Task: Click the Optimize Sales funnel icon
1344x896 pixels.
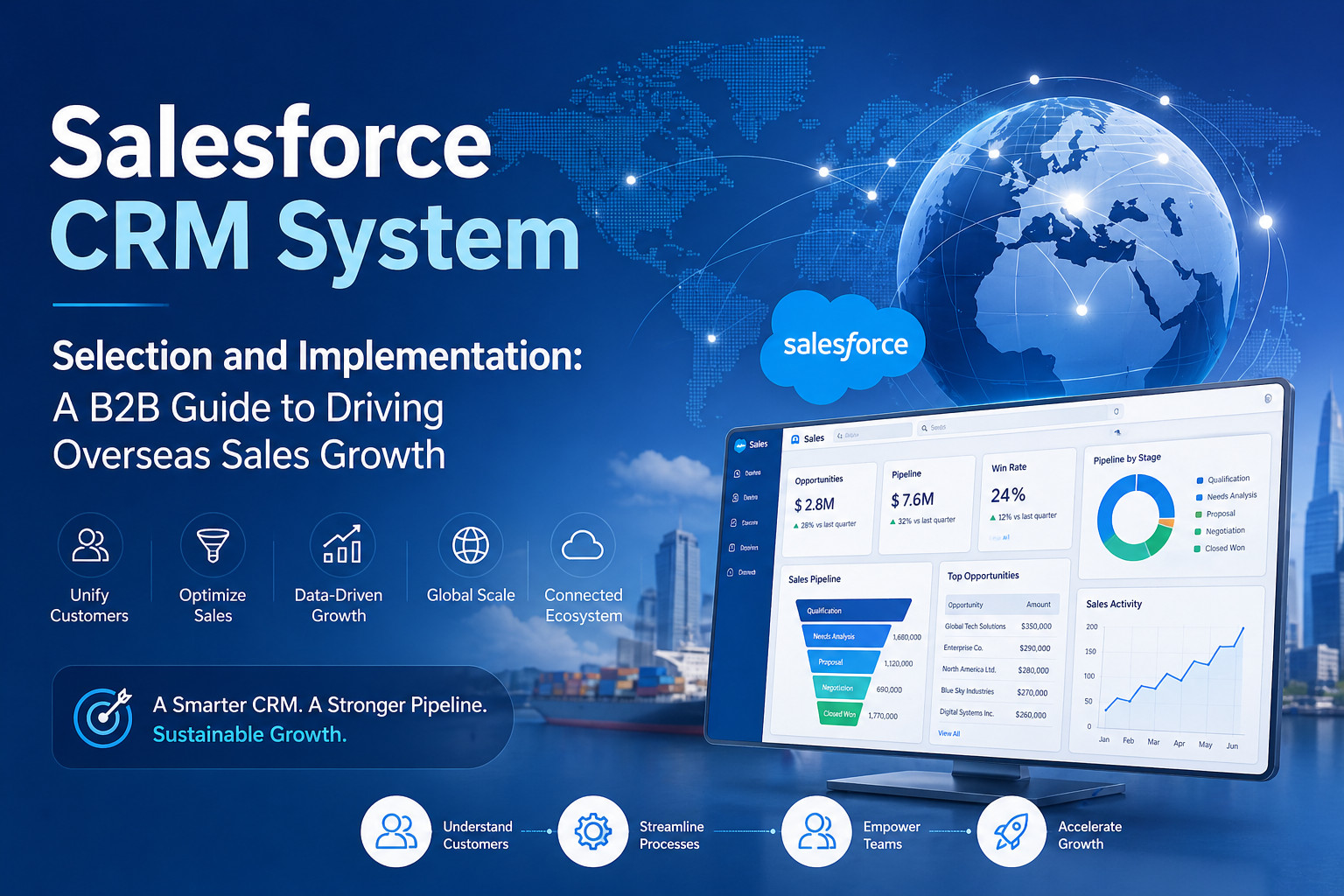Action: point(213,545)
